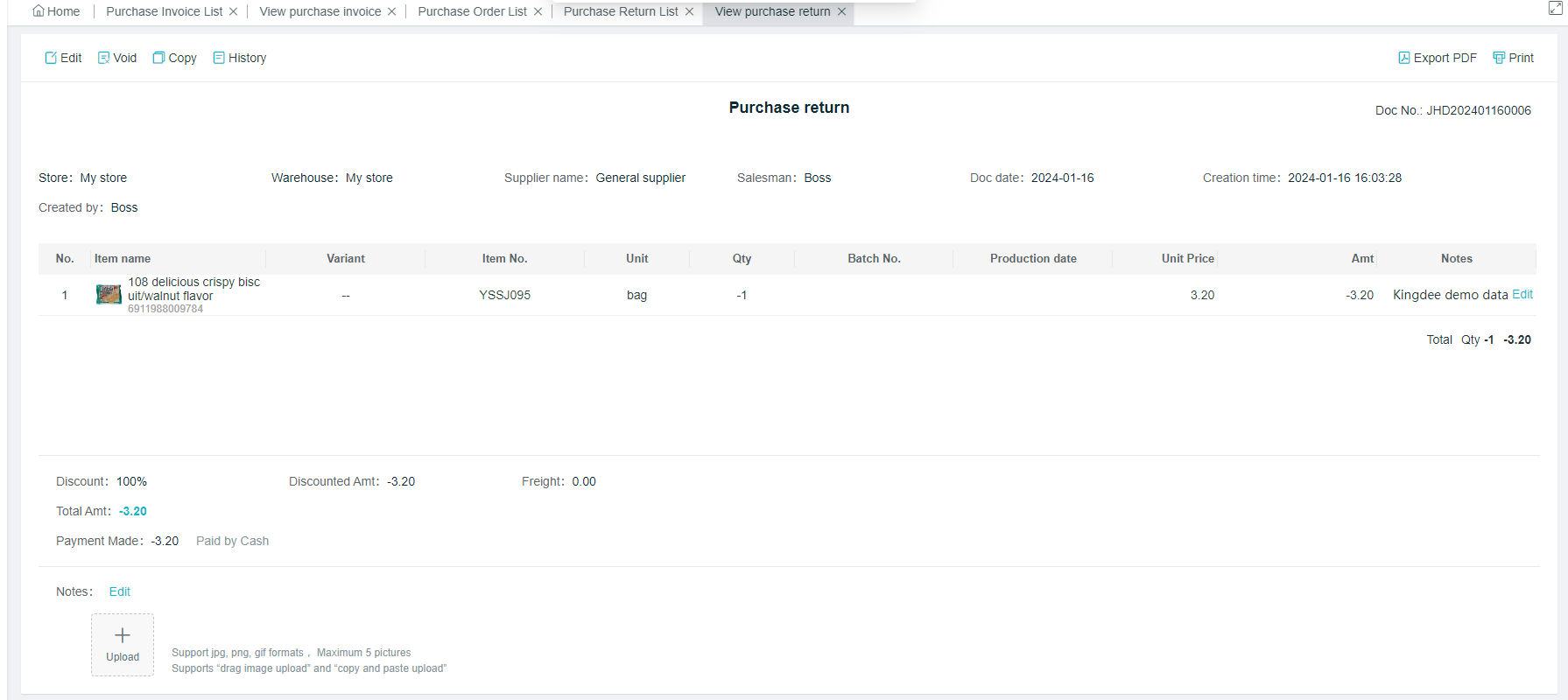Click the biscuit product thumbnail image
The image size is (1568, 700).
[109, 295]
